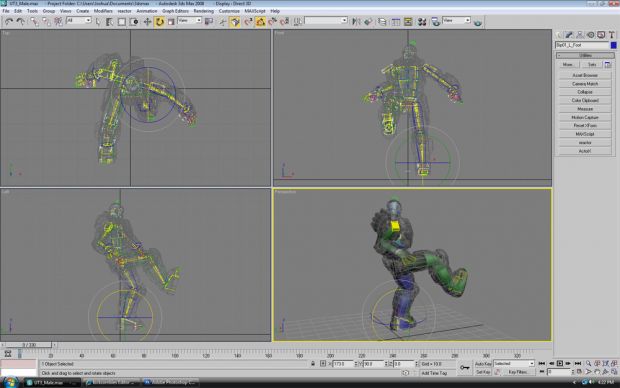Activate the Select and Move tool
The image size is (620, 388).
[147, 22]
